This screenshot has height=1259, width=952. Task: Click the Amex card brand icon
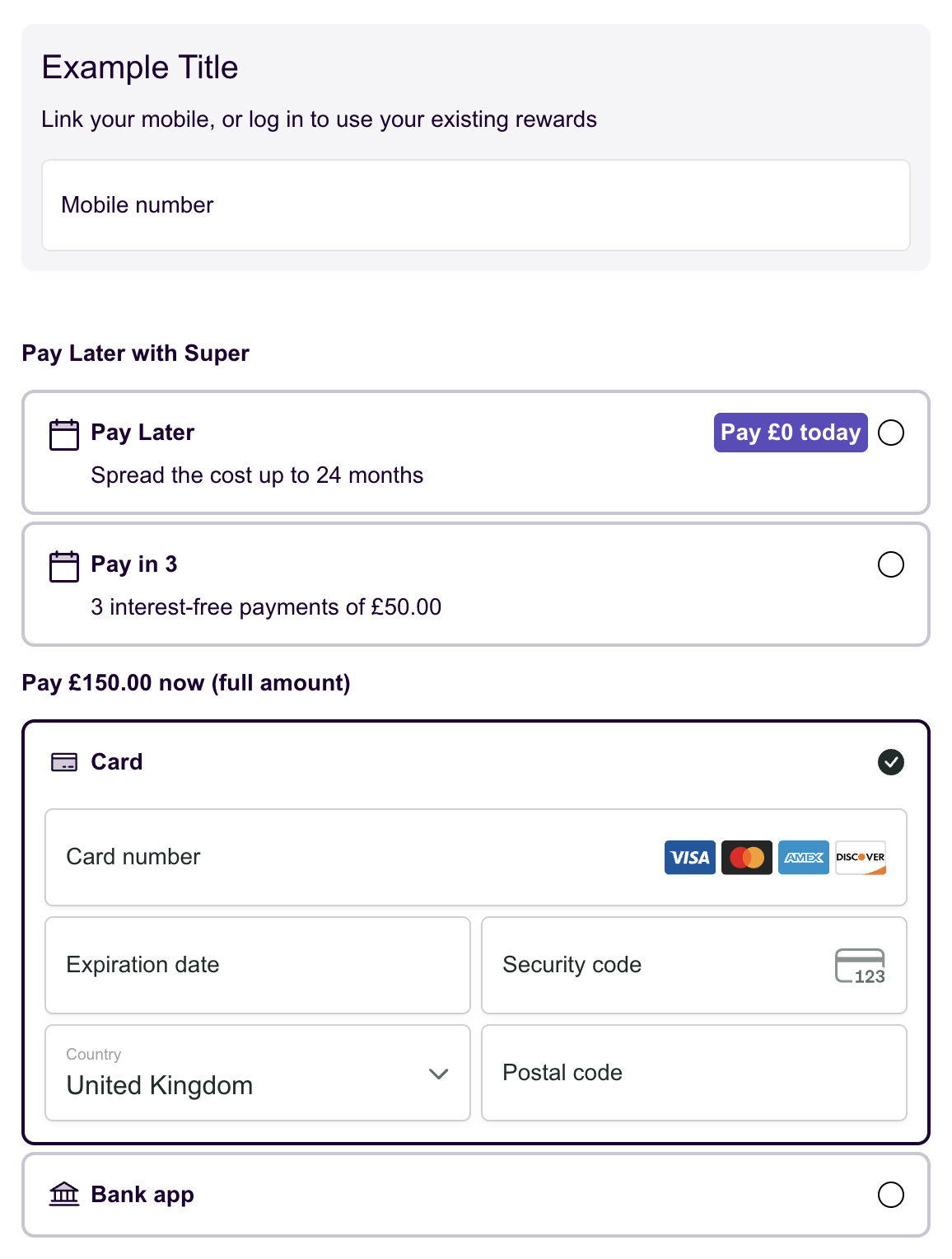point(803,857)
